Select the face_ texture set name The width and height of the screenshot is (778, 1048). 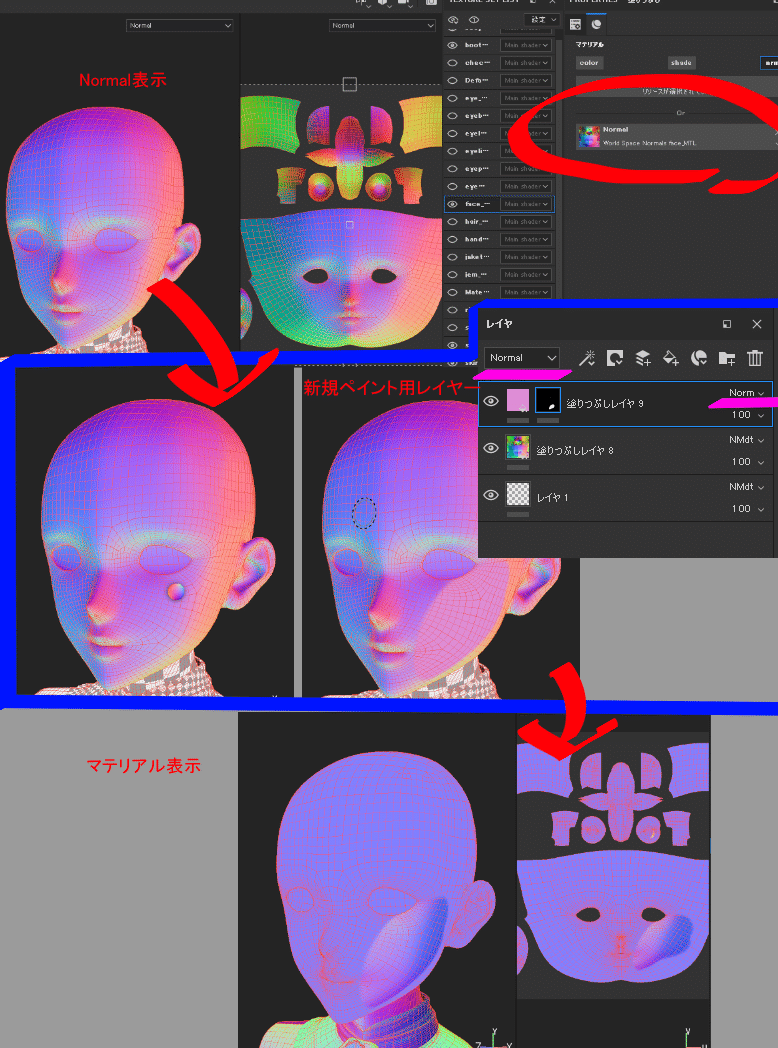click(x=477, y=205)
